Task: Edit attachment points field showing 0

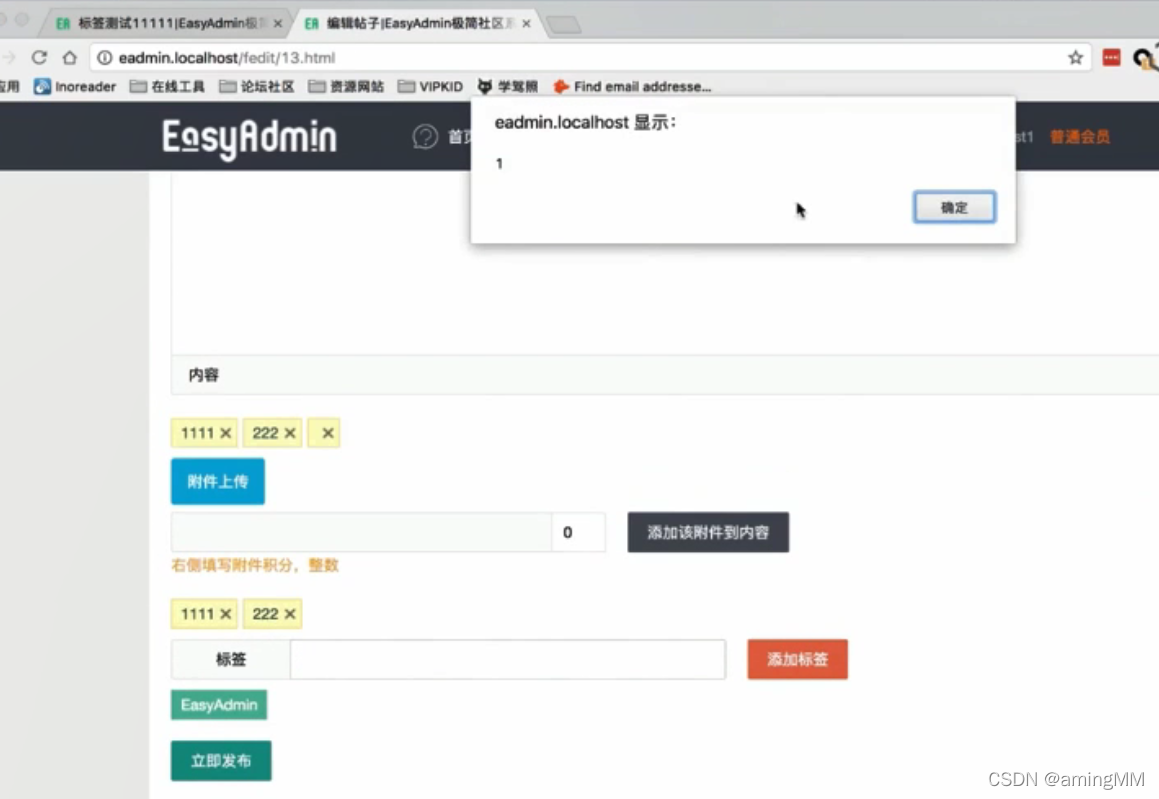Action: pos(578,532)
